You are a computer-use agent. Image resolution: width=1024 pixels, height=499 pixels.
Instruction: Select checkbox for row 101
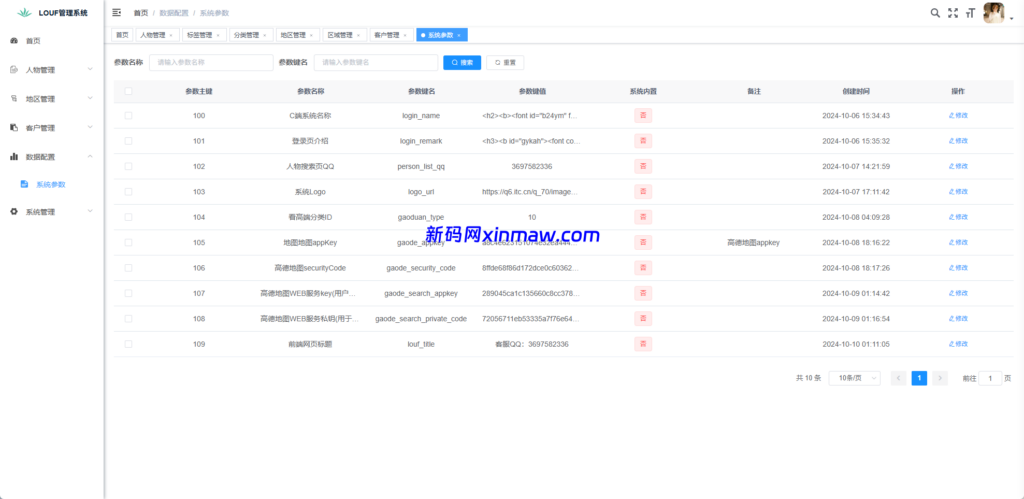point(128,141)
